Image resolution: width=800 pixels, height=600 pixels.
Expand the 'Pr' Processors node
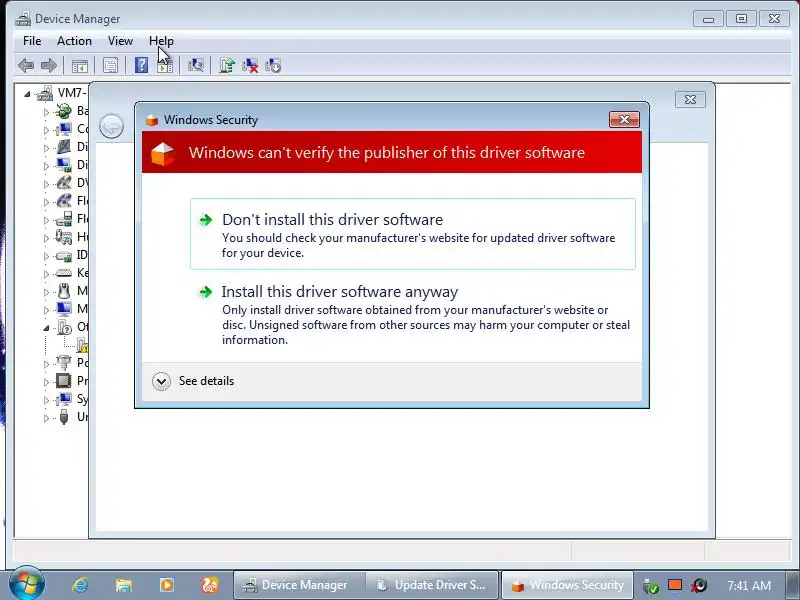pyautogui.click(x=46, y=382)
